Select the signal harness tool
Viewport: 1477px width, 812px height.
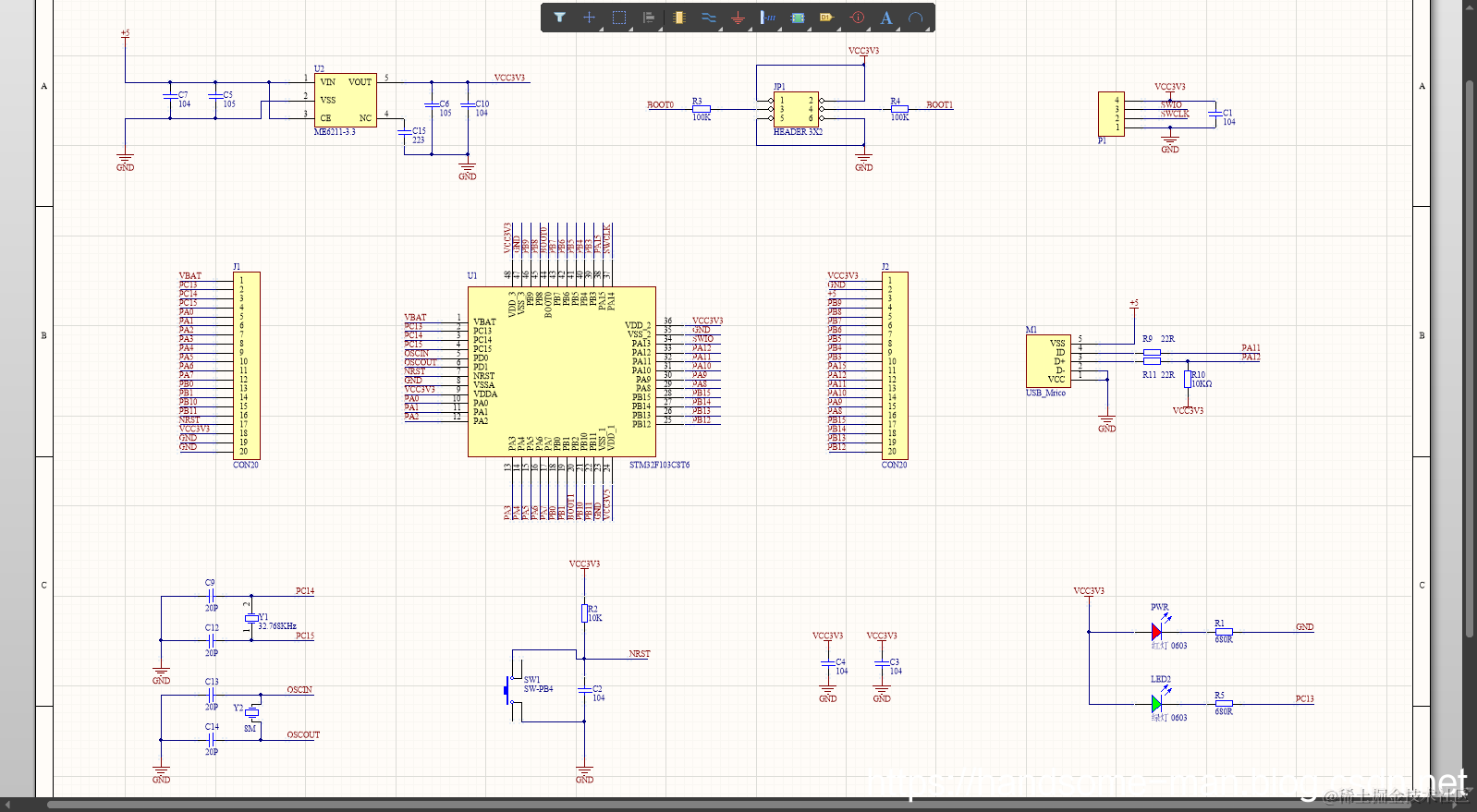768,18
